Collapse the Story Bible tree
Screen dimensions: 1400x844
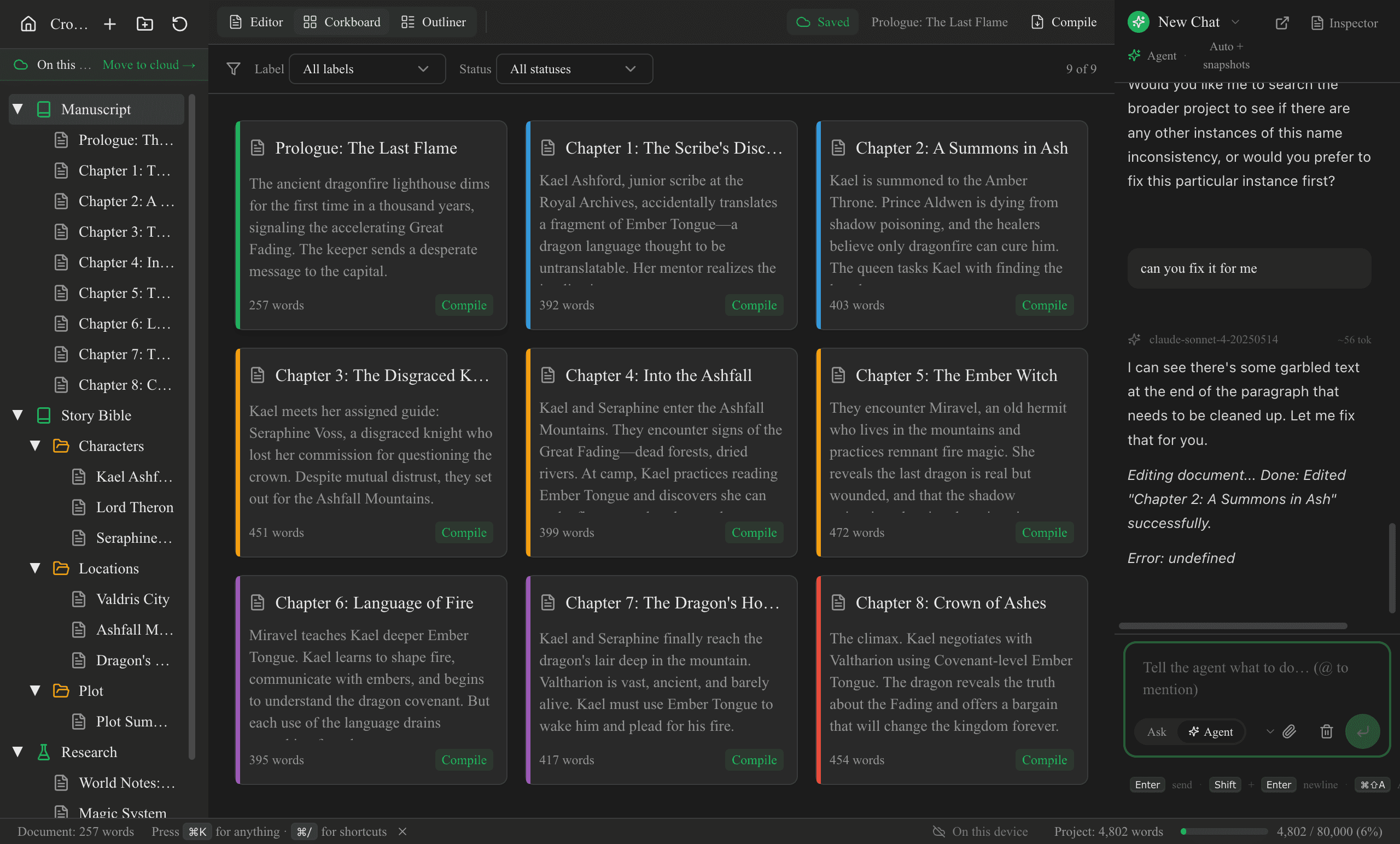(17, 415)
